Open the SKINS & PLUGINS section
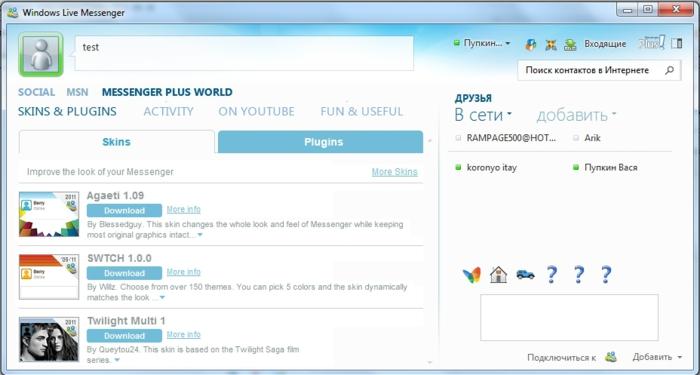This screenshot has height=375, width=700. click(x=67, y=112)
